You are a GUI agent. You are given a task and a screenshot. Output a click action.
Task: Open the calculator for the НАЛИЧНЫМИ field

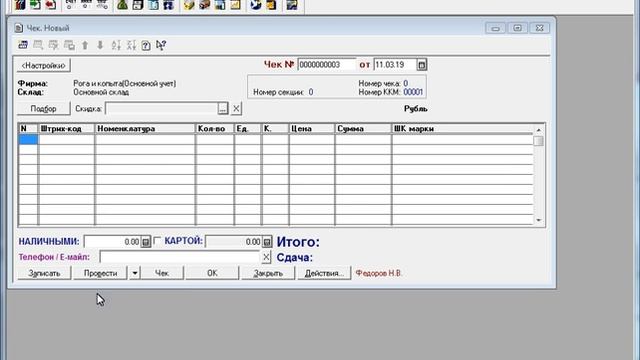click(x=146, y=242)
